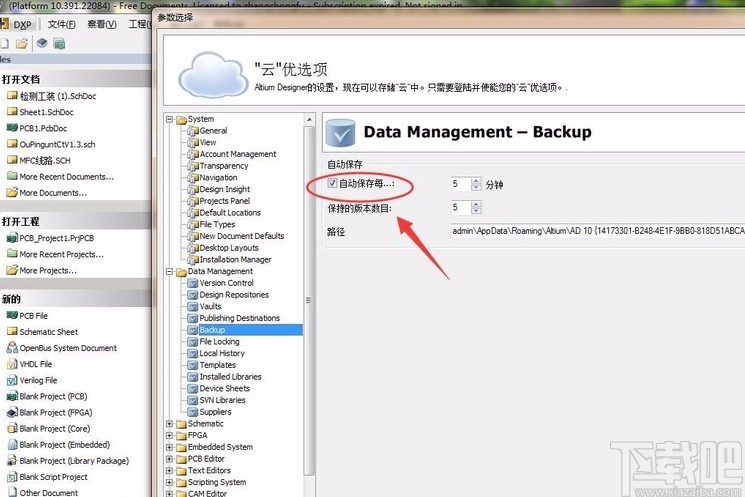Viewport: 745px width, 497px height.
Task: Click the layers stack toolbar icon
Action: click(42, 43)
